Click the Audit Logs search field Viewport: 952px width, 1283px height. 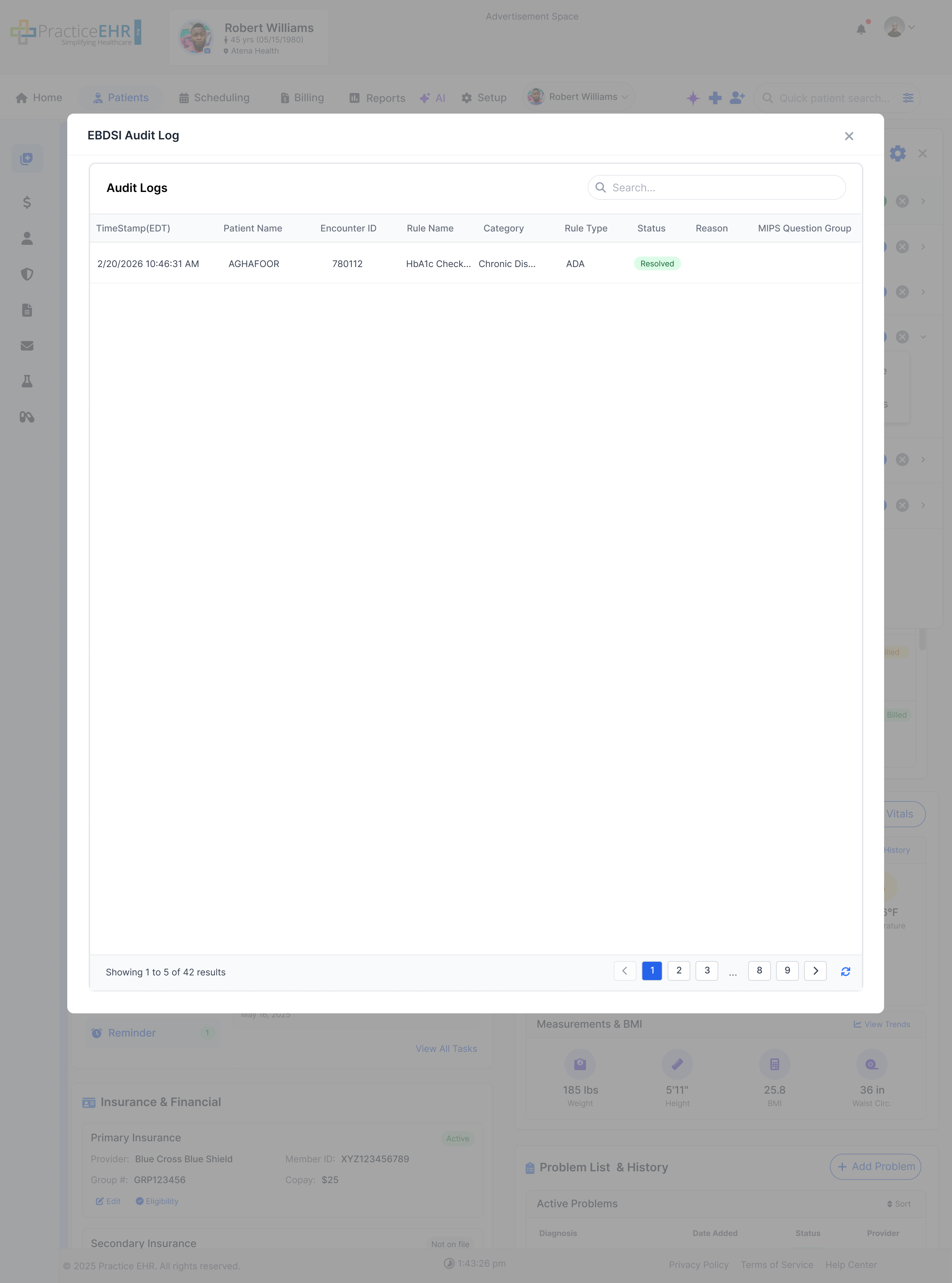pyautogui.click(x=716, y=187)
